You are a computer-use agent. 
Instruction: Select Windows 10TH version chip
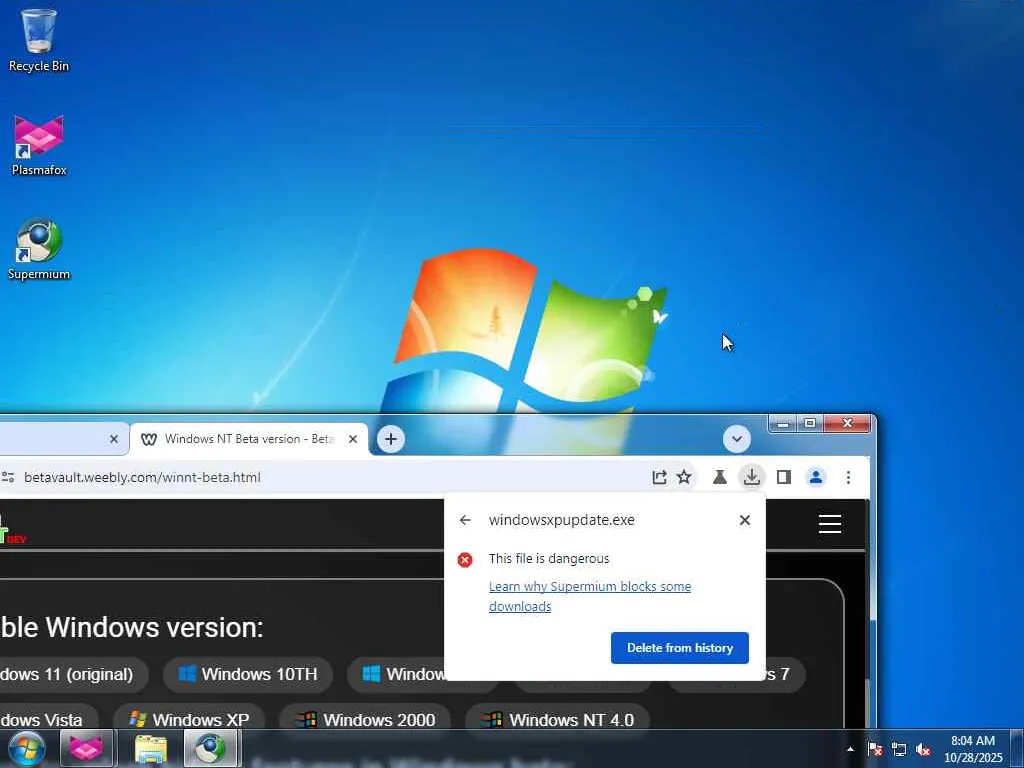tap(248, 674)
